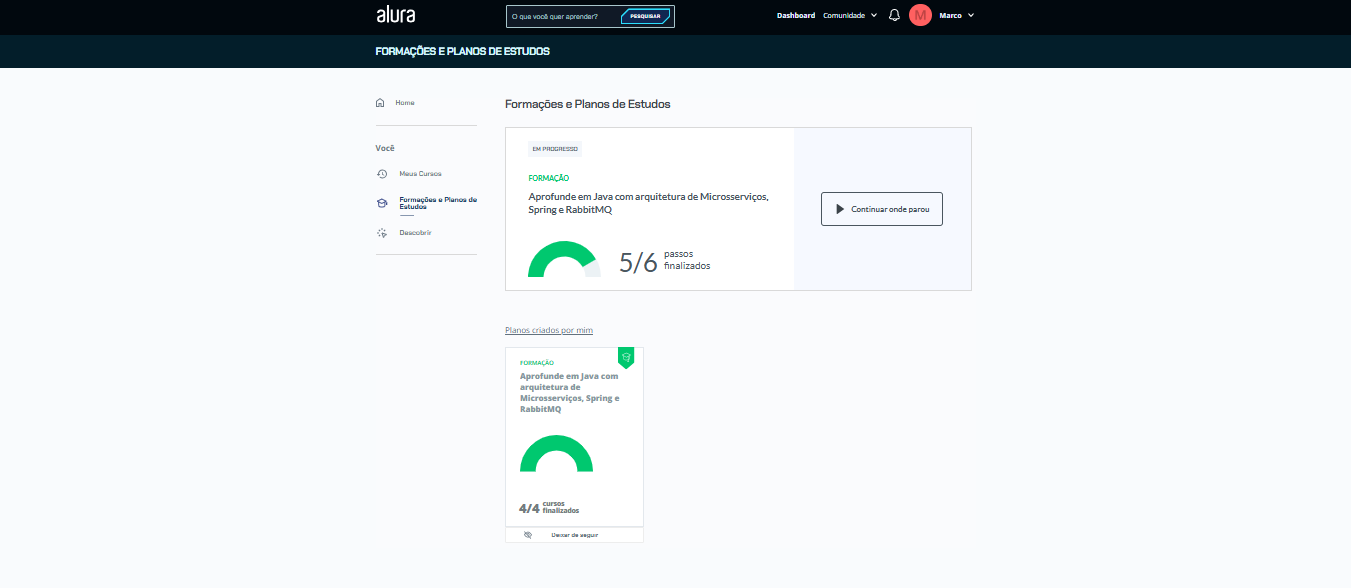The width and height of the screenshot is (1351, 588).
Task: Click Deixar de seguir on the card
Action: click(x=574, y=535)
